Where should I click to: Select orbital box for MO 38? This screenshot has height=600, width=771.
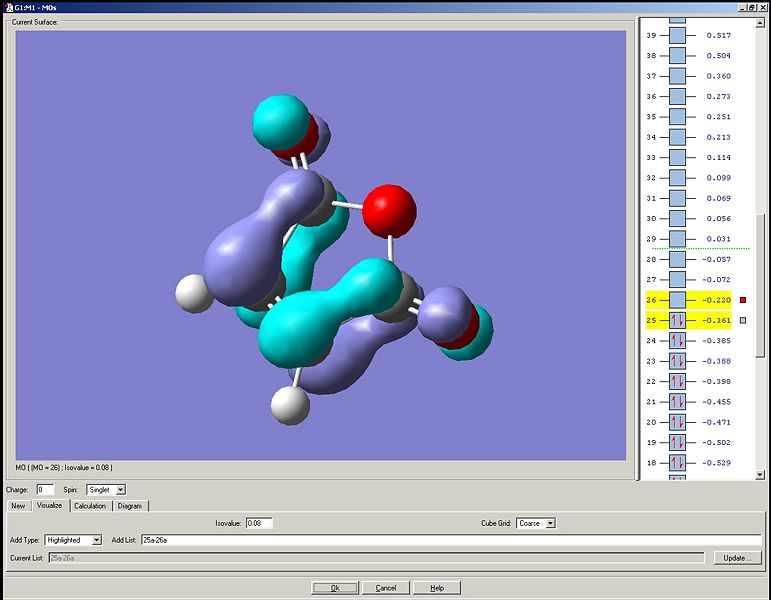point(677,56)
